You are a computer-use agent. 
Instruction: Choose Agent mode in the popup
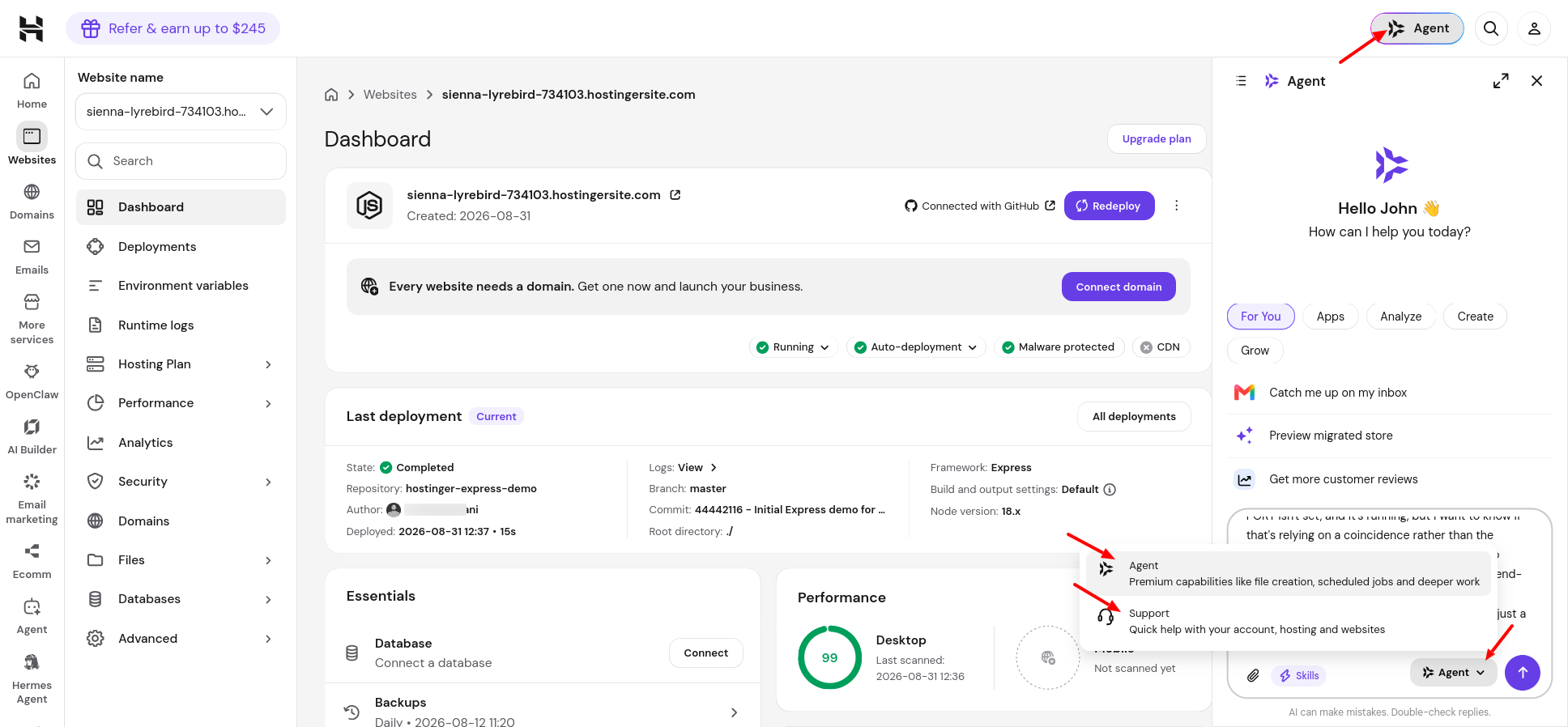click(x=1288, y=573)
